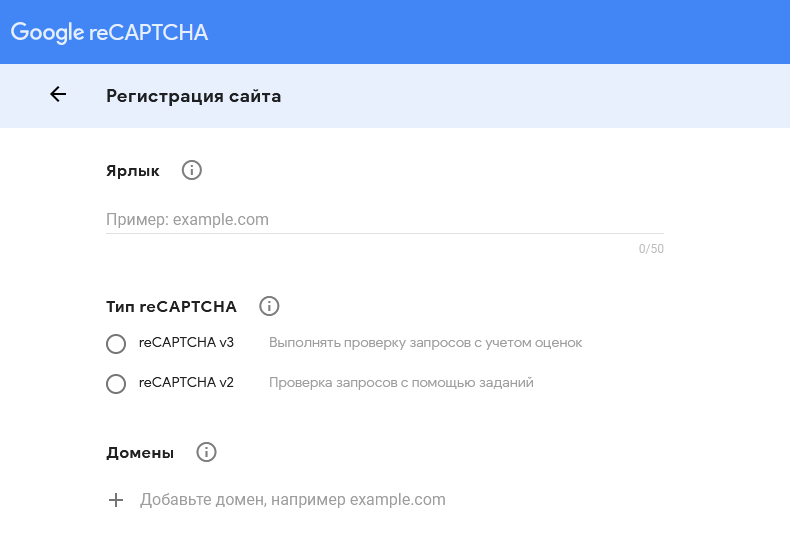Choose the reCAPTCHA v2 option label text

[x=186, y=382]
